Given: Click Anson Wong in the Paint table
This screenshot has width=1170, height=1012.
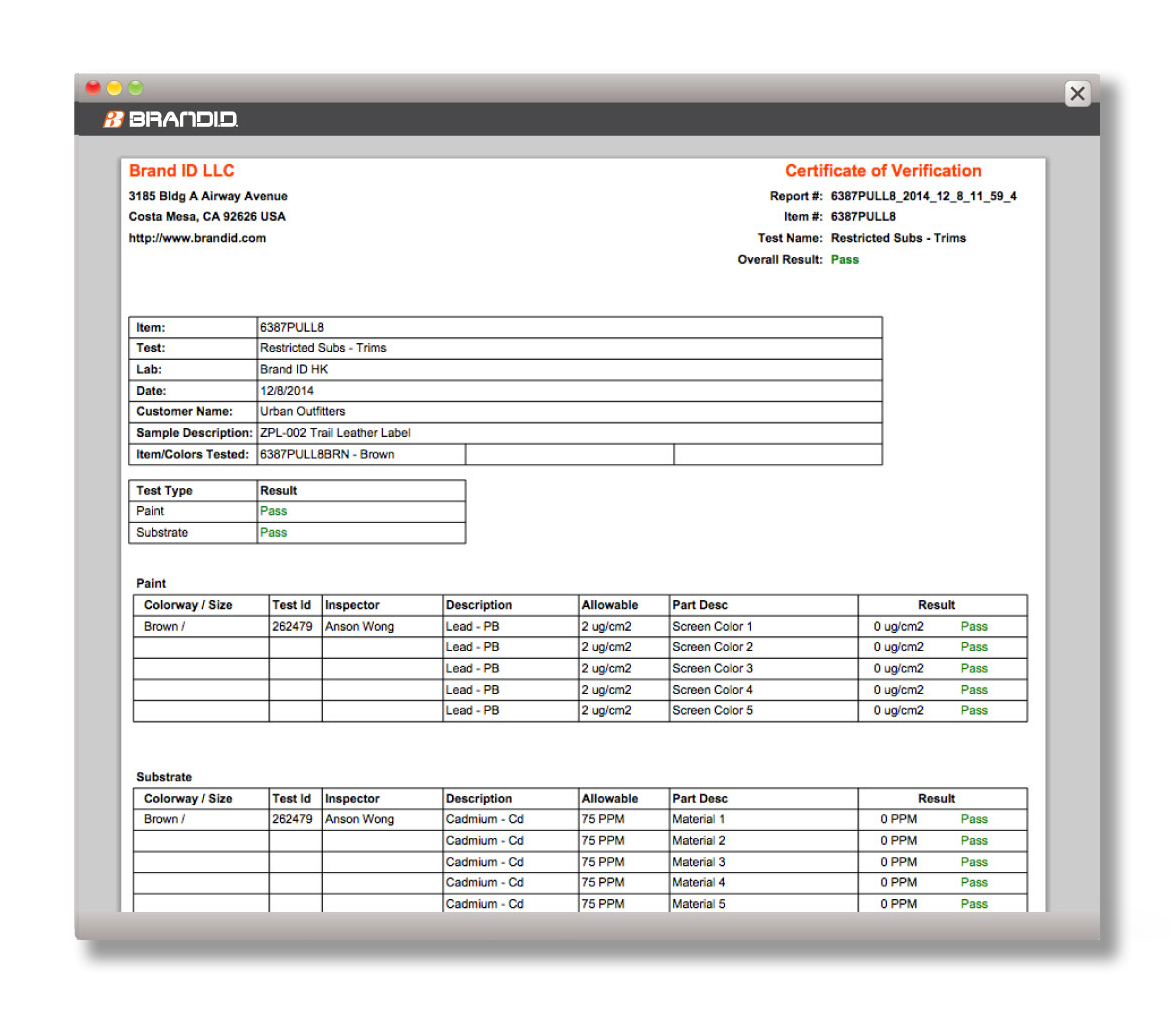Looking at the screenshot, I should coord(359,627).
